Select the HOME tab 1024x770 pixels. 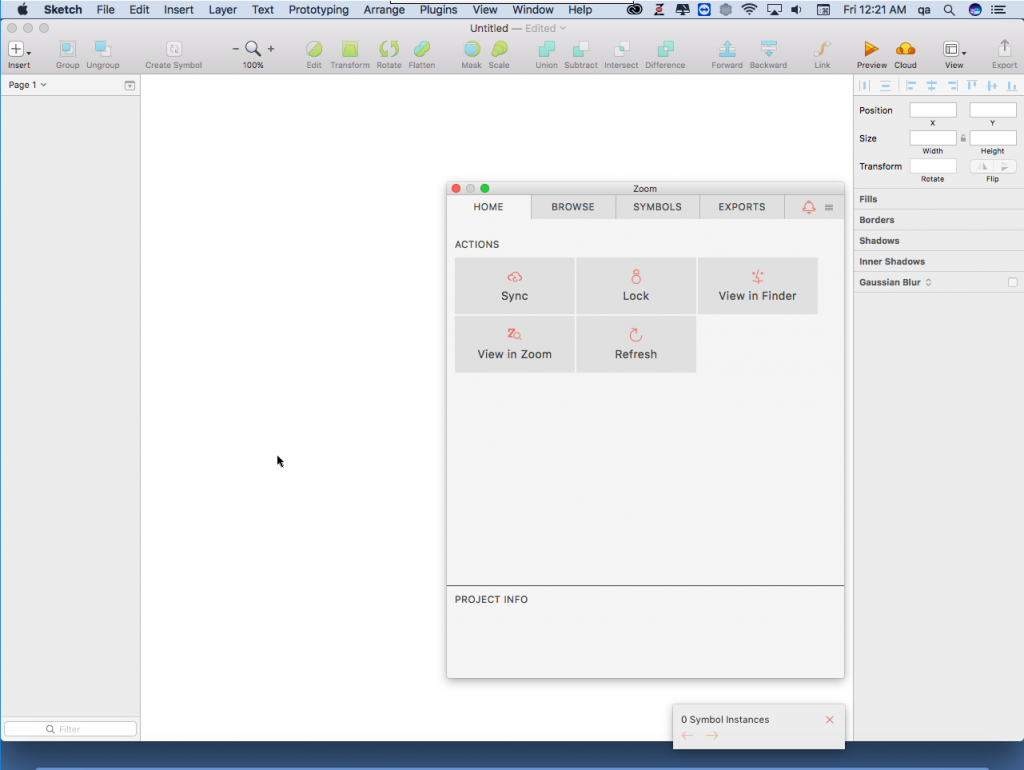click(x=488, y=207)
